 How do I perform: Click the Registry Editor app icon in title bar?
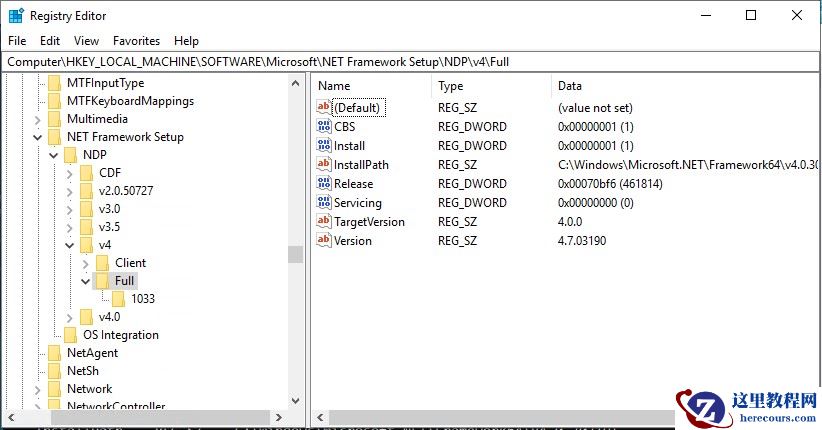click(16, 15)
